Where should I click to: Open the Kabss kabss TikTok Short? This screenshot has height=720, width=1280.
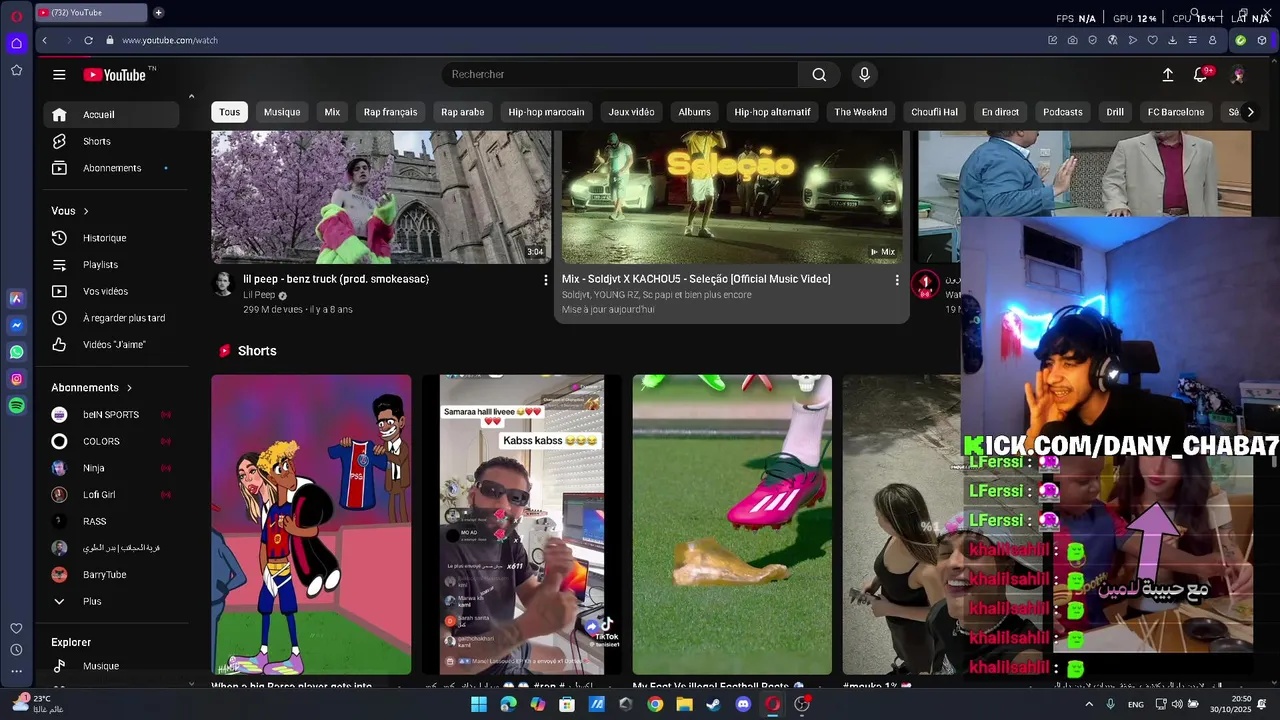click(522, 525)
